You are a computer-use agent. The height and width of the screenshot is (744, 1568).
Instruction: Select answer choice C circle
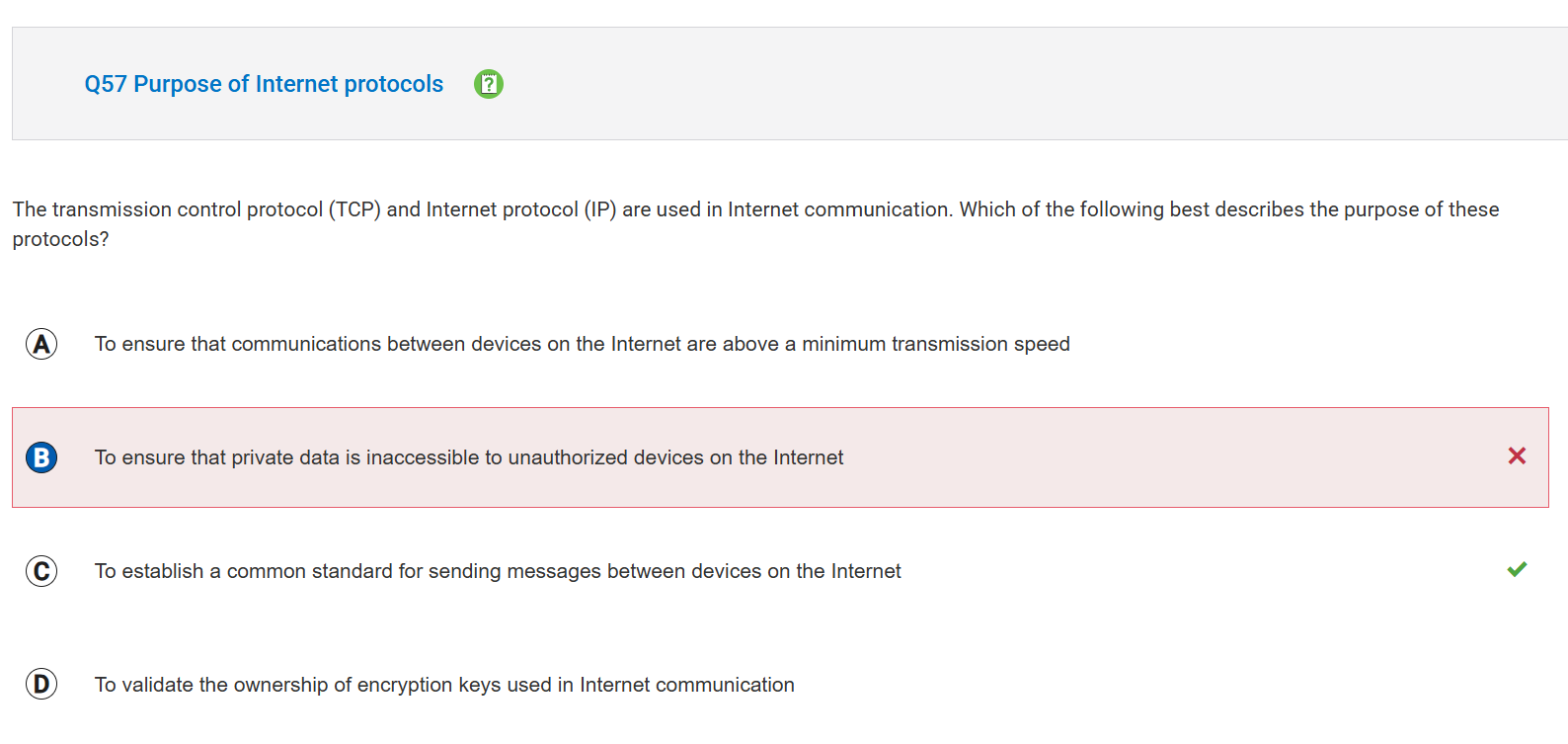41,571
